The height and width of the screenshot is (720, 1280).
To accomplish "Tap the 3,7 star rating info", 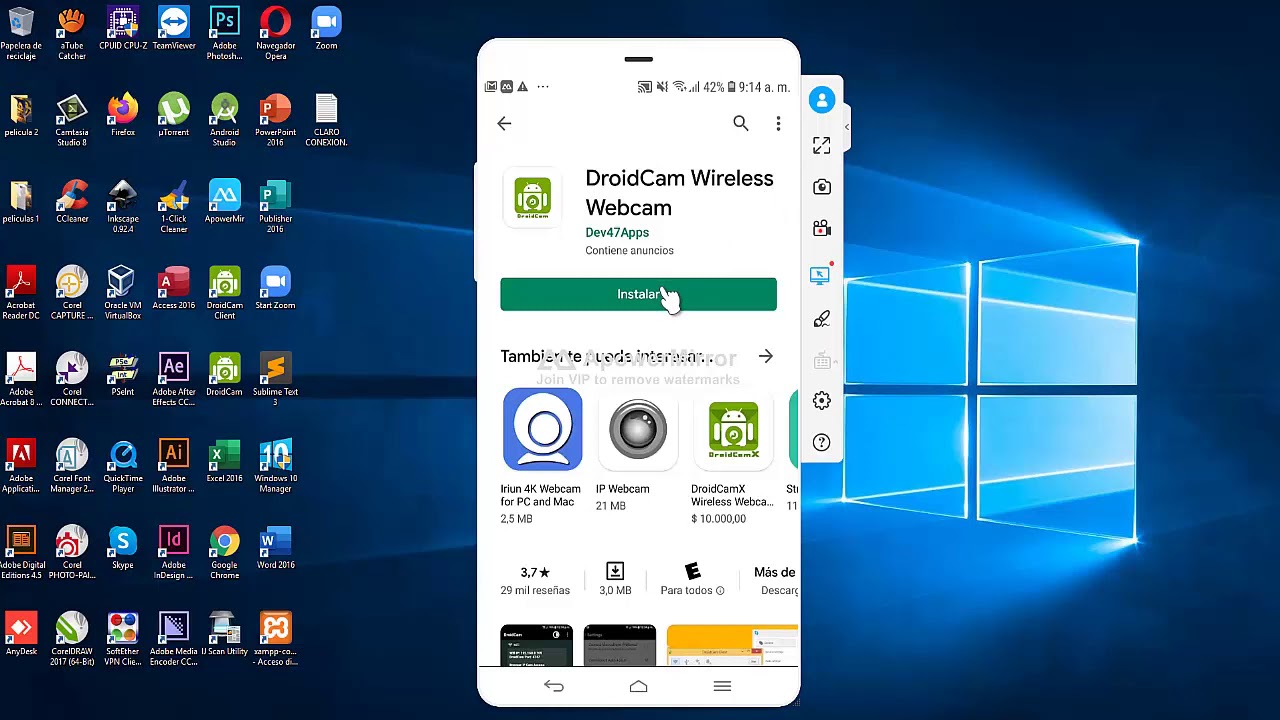I will (x=535, y=580).
